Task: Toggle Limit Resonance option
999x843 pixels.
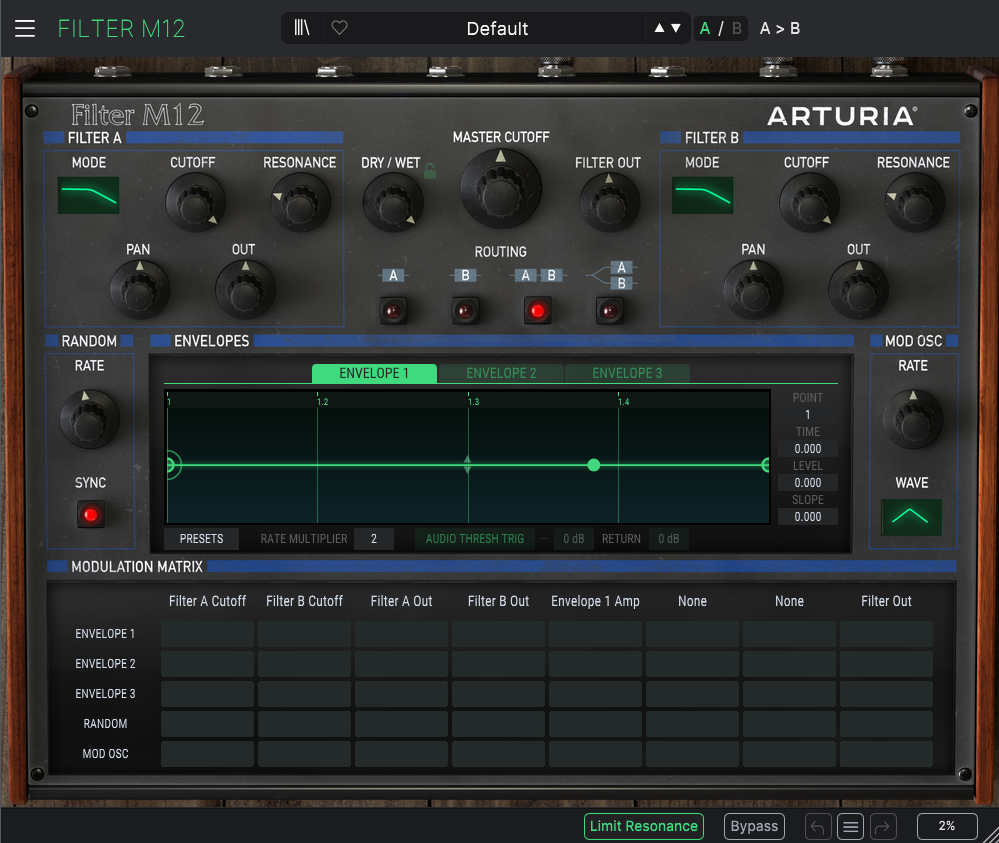Action: pos(643,826)
